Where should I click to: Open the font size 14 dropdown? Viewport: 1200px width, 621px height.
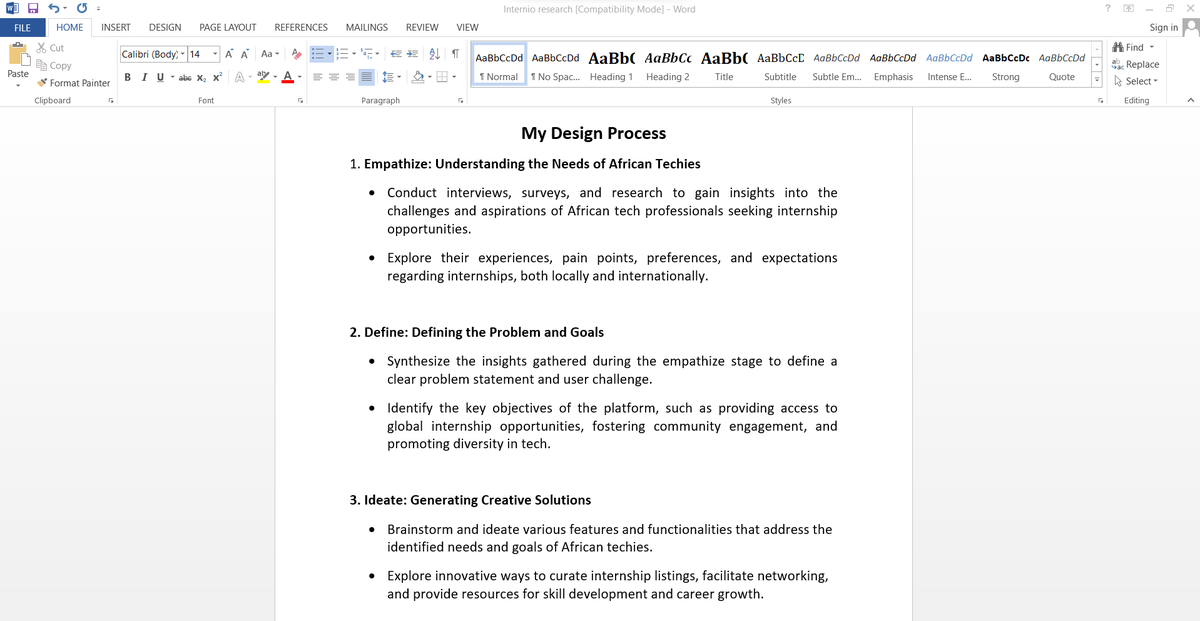216,53
